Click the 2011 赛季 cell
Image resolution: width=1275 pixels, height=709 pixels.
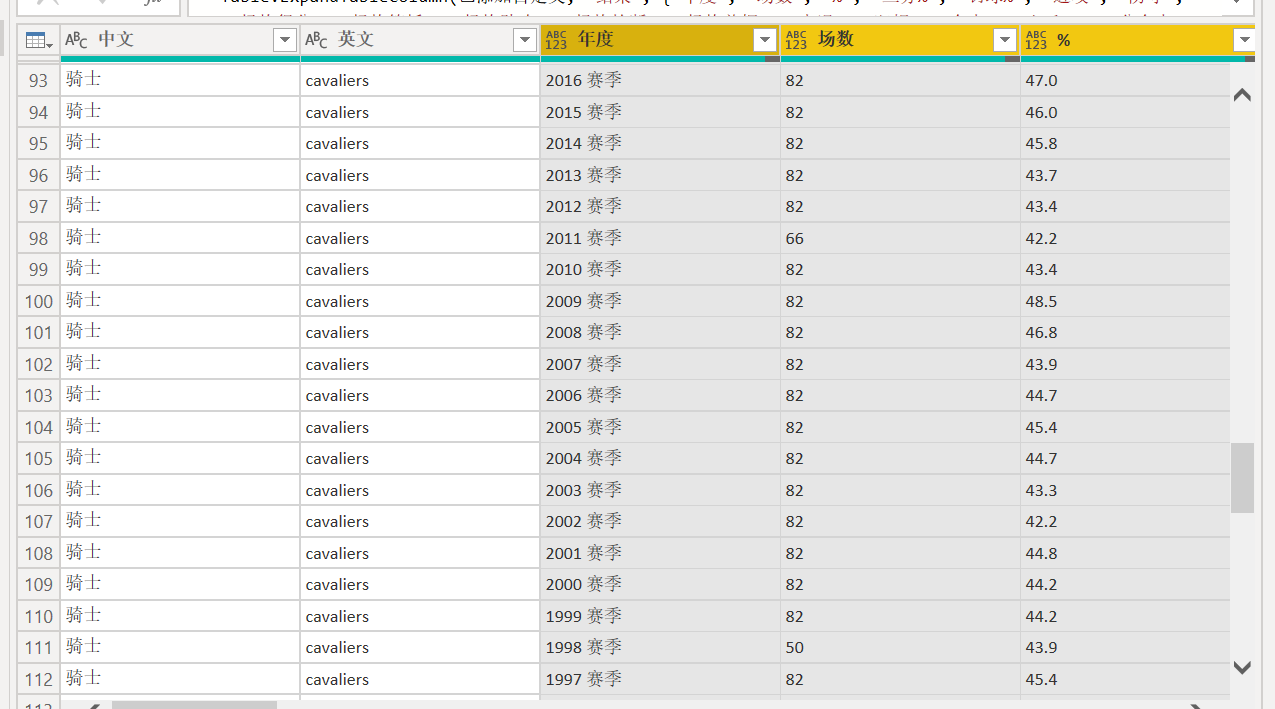click(660, 239)
